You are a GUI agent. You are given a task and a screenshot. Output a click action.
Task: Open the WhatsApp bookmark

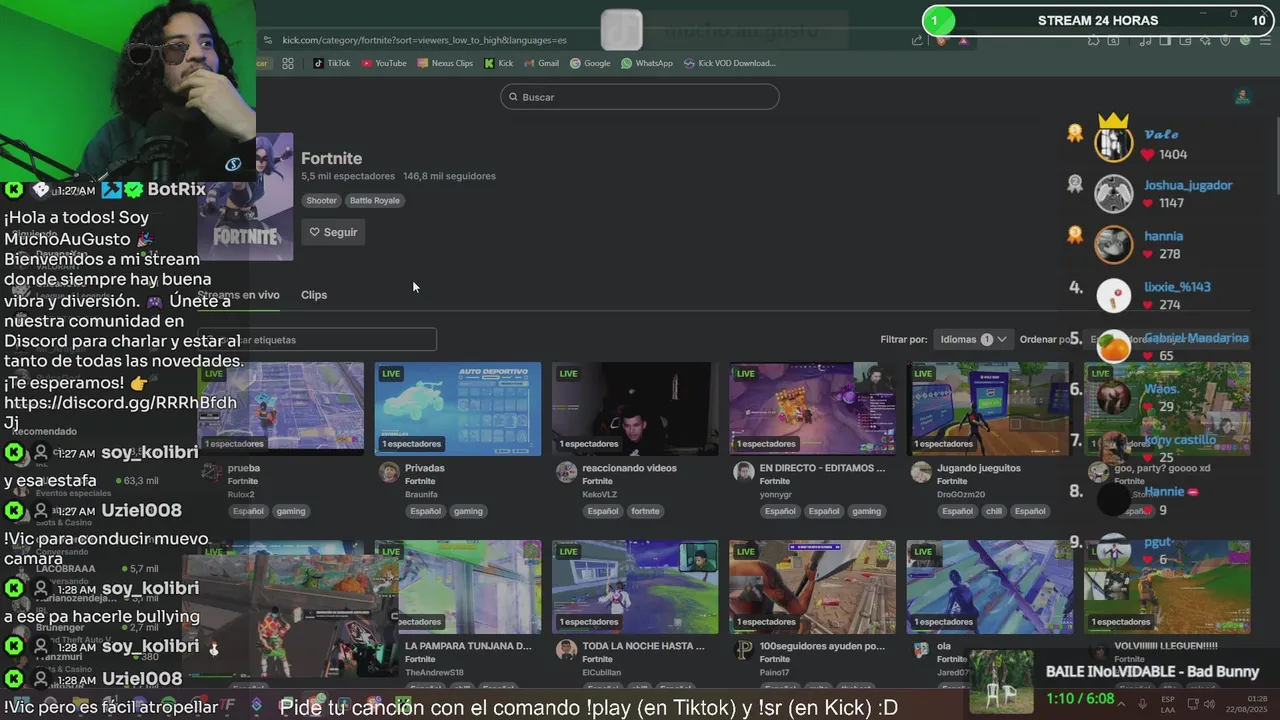click(x=647, y=63)
